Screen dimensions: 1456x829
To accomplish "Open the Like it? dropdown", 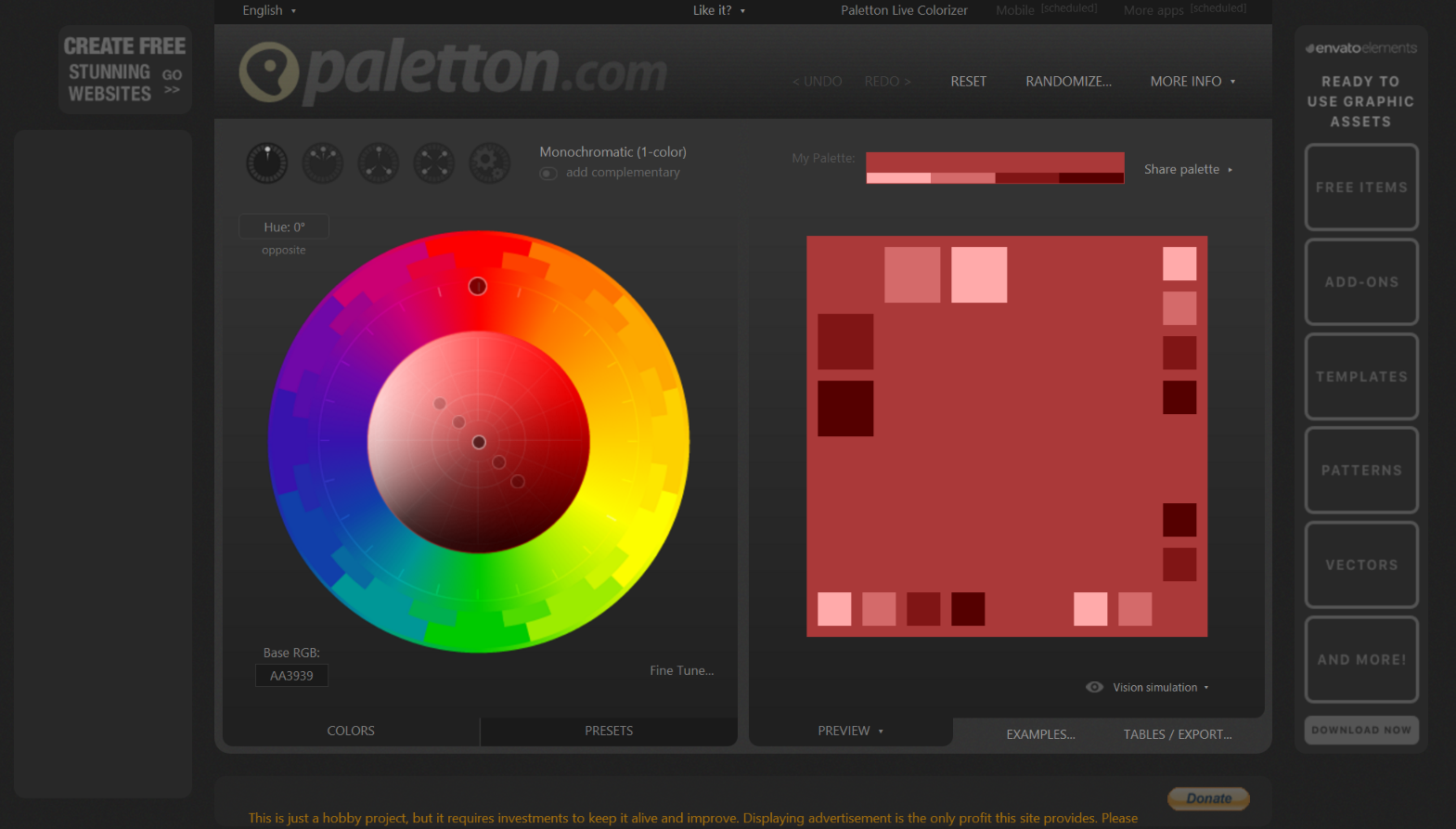I will coord(719,10).
